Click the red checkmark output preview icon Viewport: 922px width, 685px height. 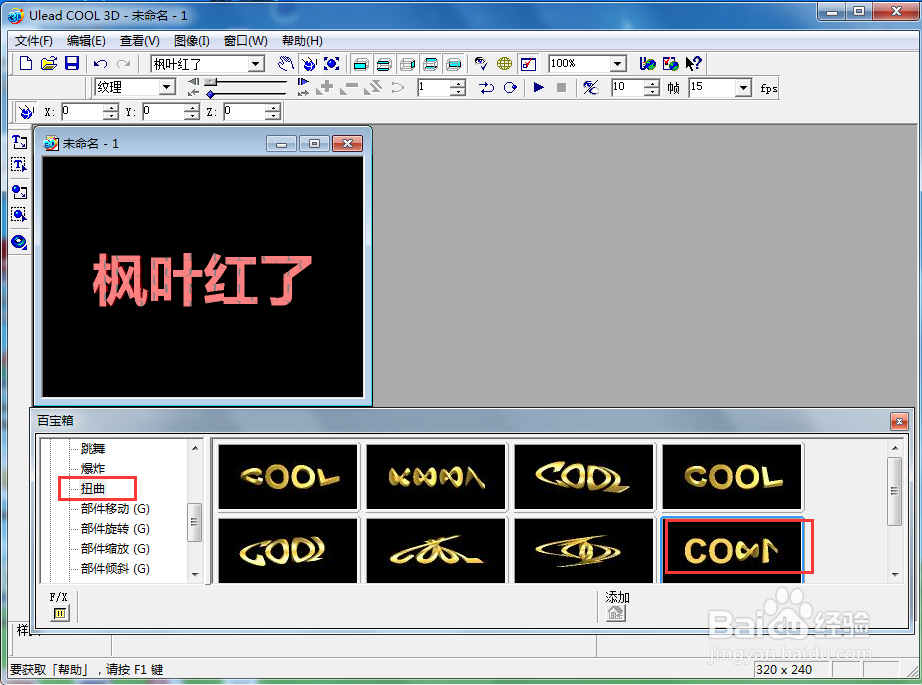coord(528,64)
